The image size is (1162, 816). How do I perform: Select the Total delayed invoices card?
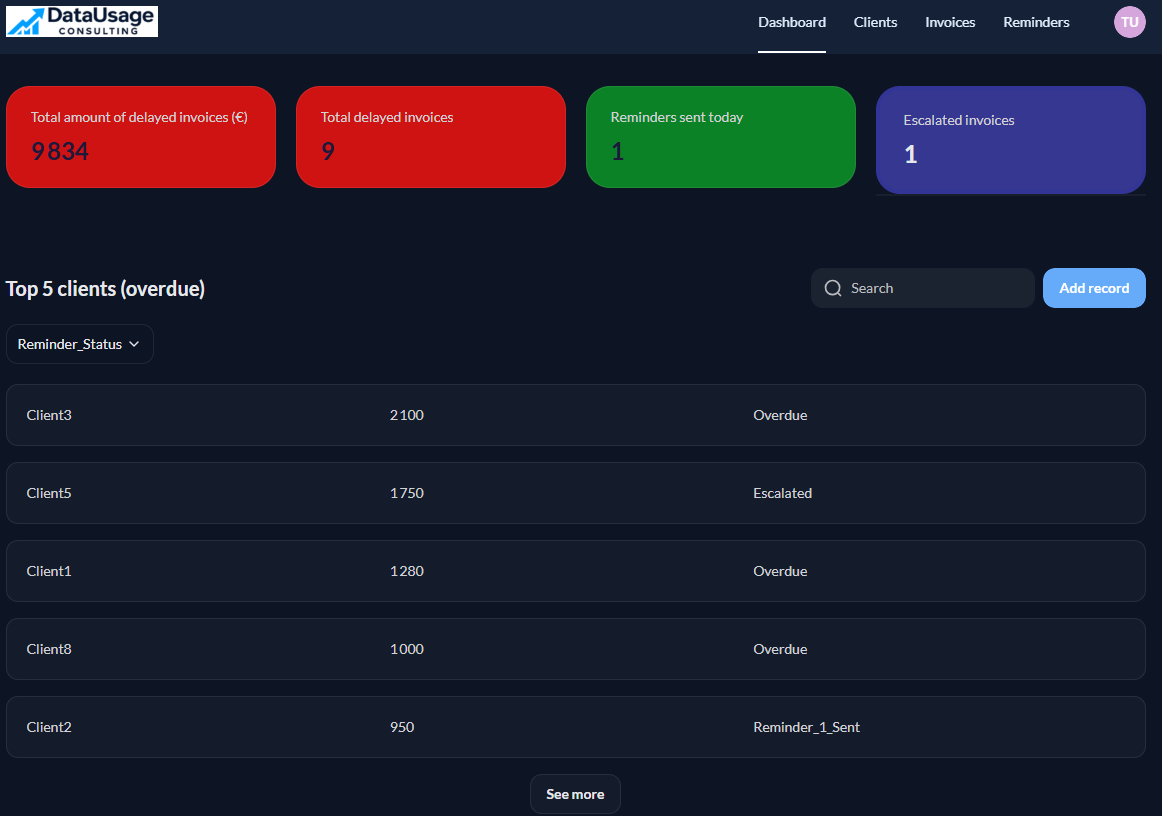[431, 137]
